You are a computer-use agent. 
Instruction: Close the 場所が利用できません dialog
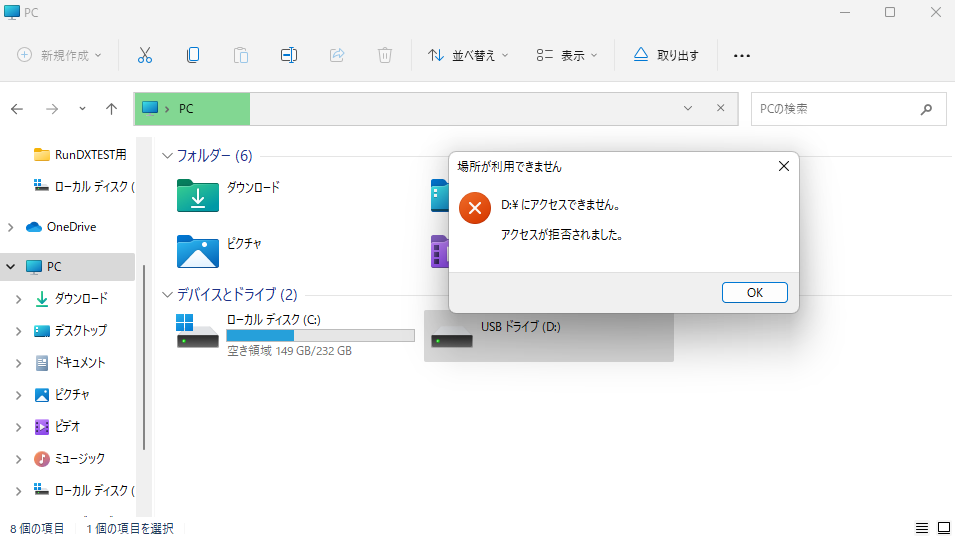click(x=784, y=167)
